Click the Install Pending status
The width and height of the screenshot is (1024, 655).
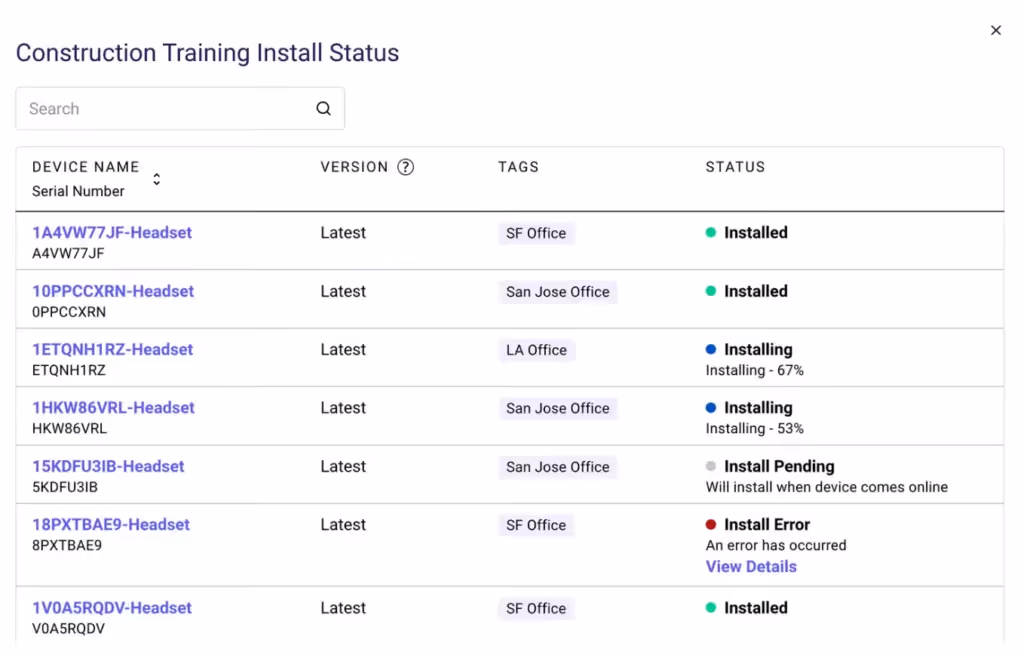(x=770, y=466)
